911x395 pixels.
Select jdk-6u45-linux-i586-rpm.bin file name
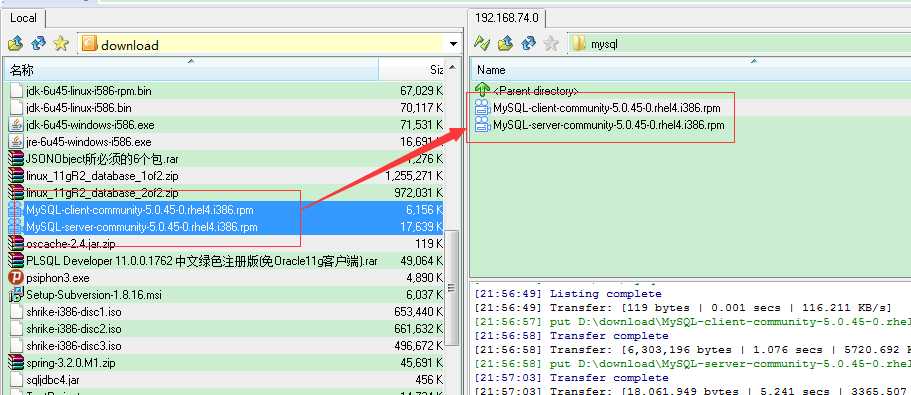89,91
